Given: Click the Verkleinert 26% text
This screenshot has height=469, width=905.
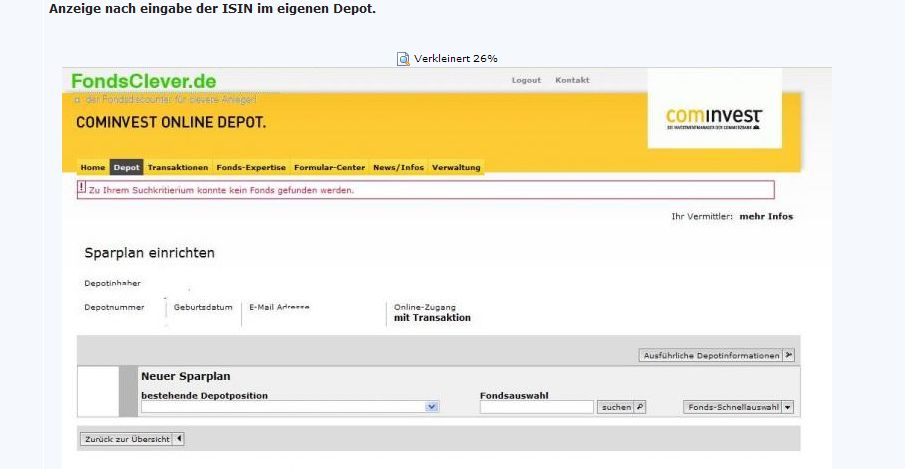Looking at the screenshot, I should tap(455, 59).
